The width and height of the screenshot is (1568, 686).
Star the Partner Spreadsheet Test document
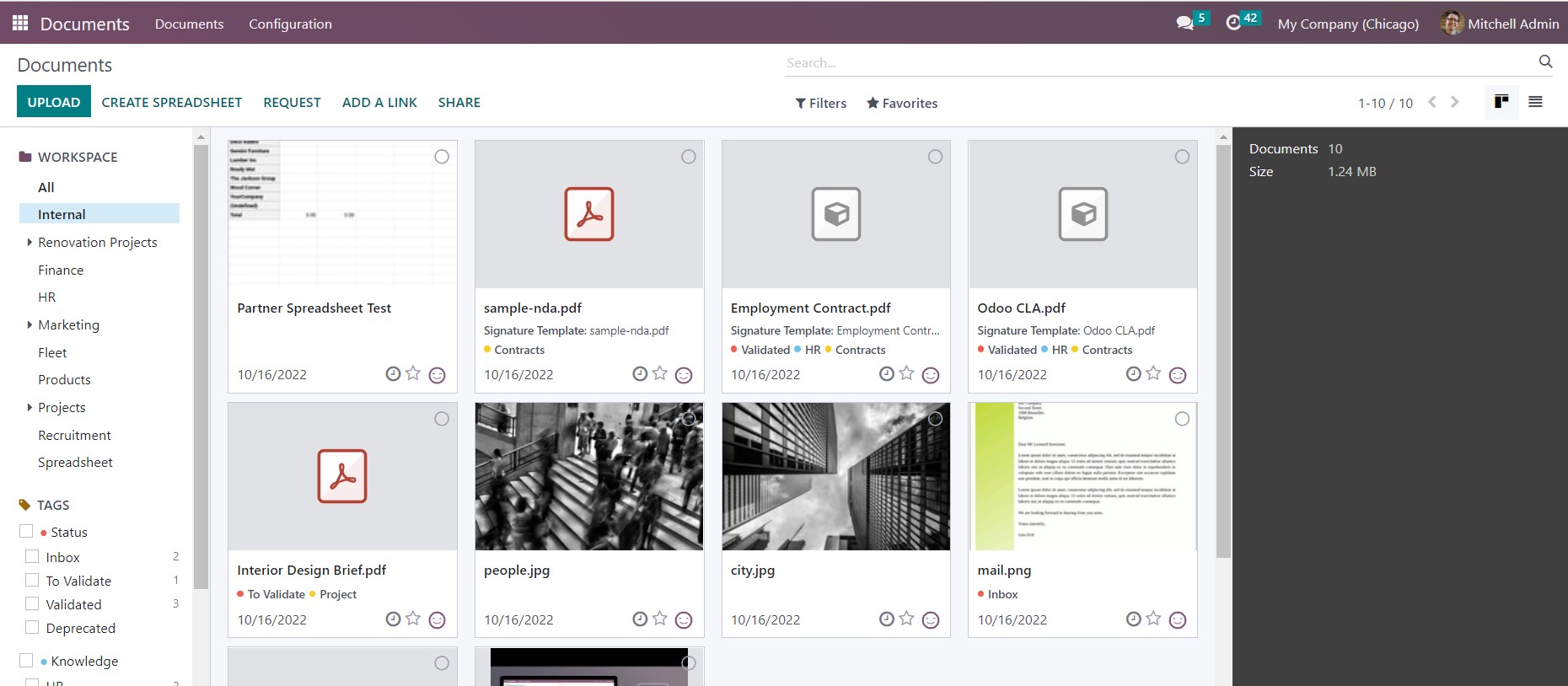tap(413, 373)
